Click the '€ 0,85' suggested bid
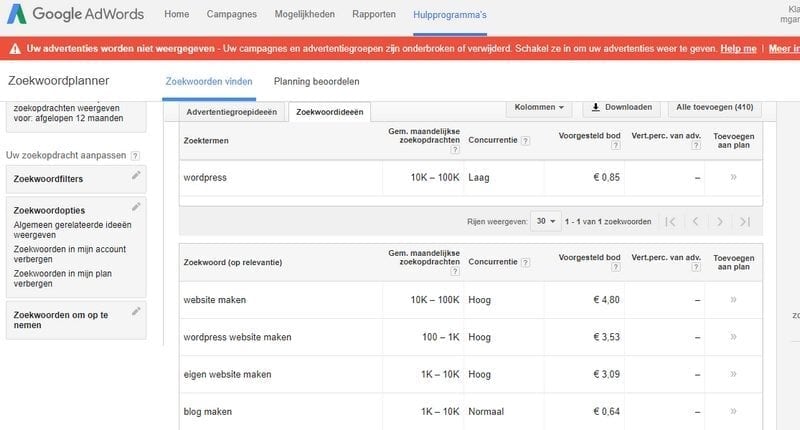The width and height of the screenshot is (800, 430). (607, 178)
